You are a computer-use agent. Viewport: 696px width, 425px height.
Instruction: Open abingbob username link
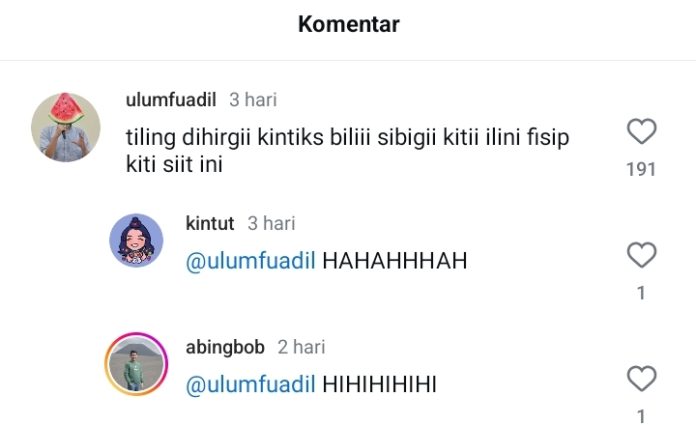(225, 347)
